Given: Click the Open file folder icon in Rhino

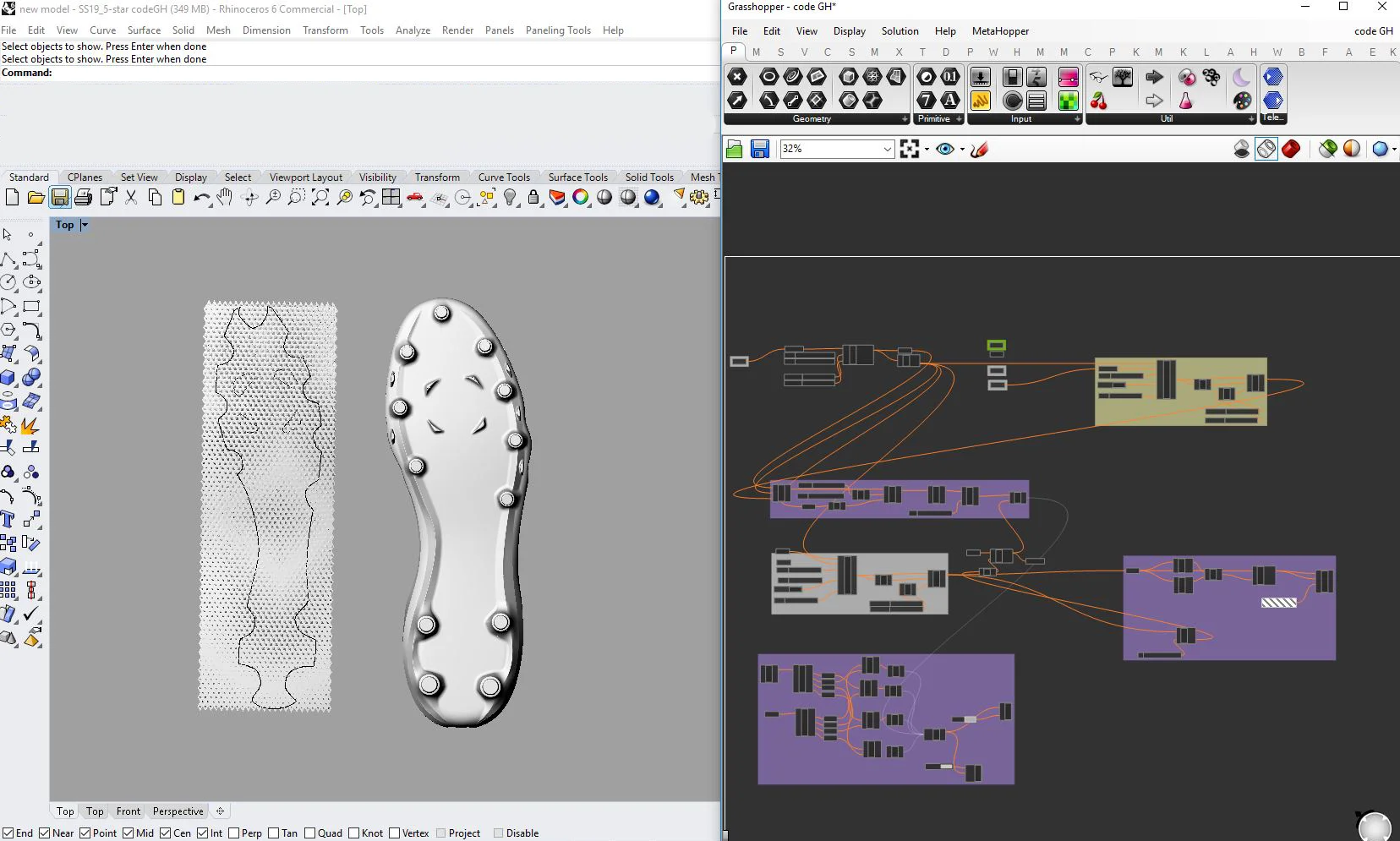Looking at the screenshot, I should click(x=36, y=197).
